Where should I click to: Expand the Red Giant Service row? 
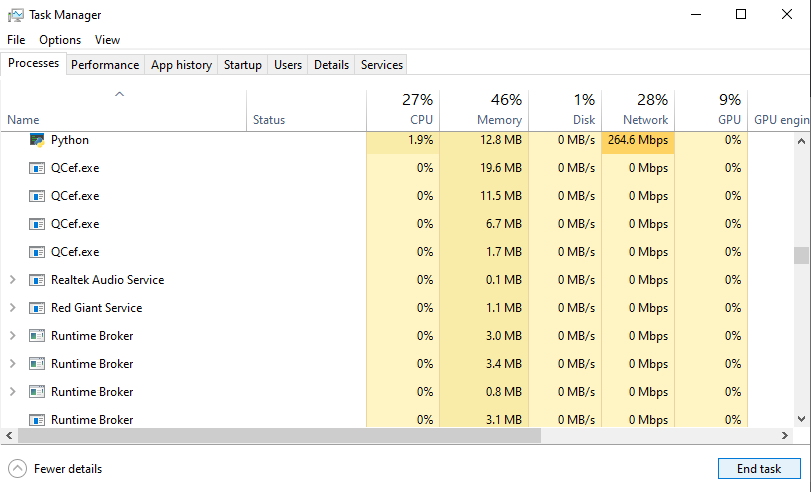[12, 308]
